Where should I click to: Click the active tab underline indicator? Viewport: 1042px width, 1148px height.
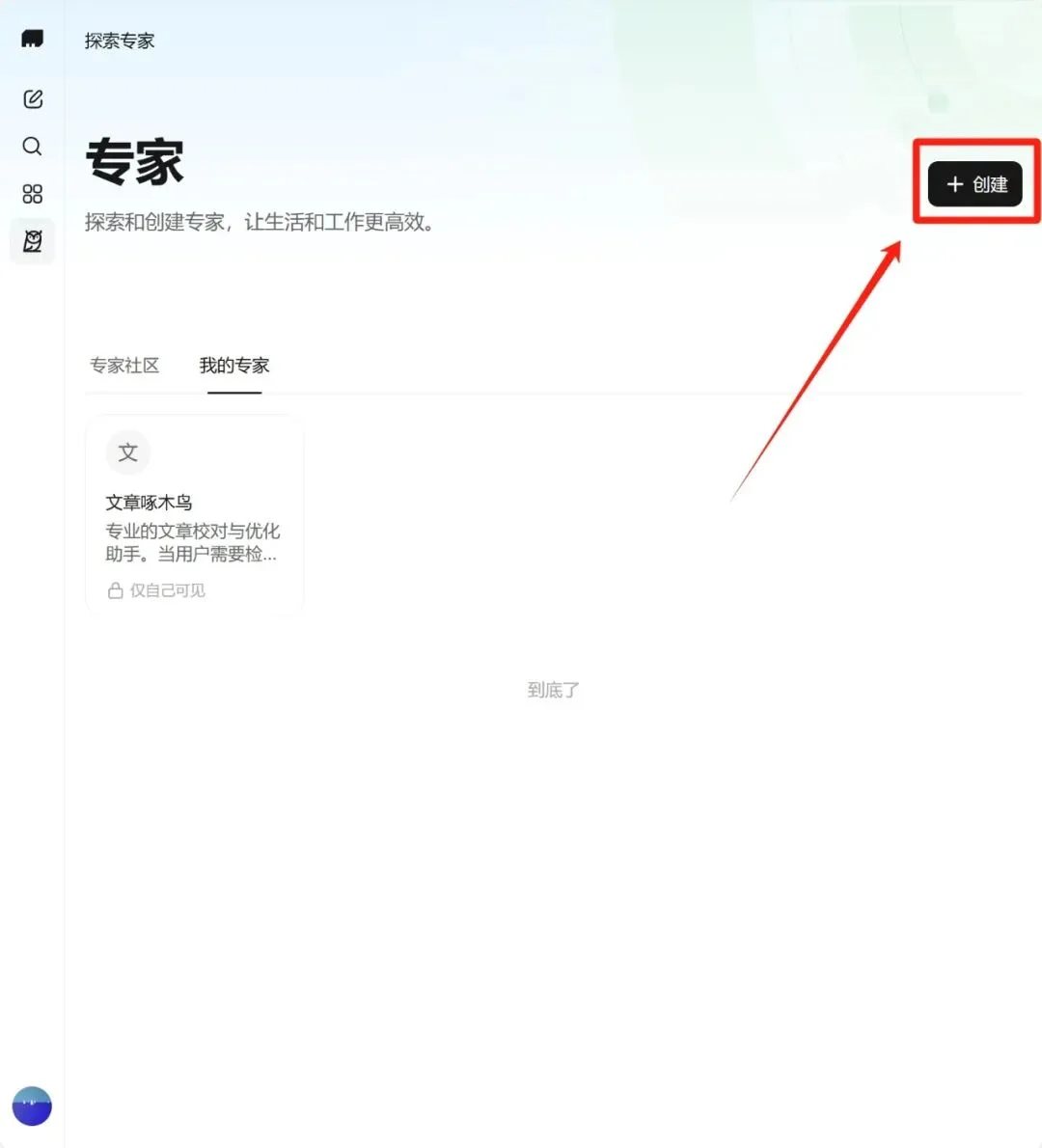click(233, 394)
